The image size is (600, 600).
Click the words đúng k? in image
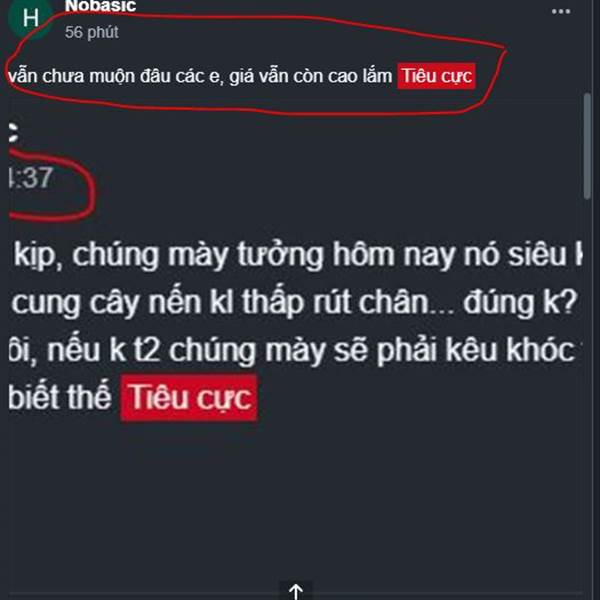[520, 303]
